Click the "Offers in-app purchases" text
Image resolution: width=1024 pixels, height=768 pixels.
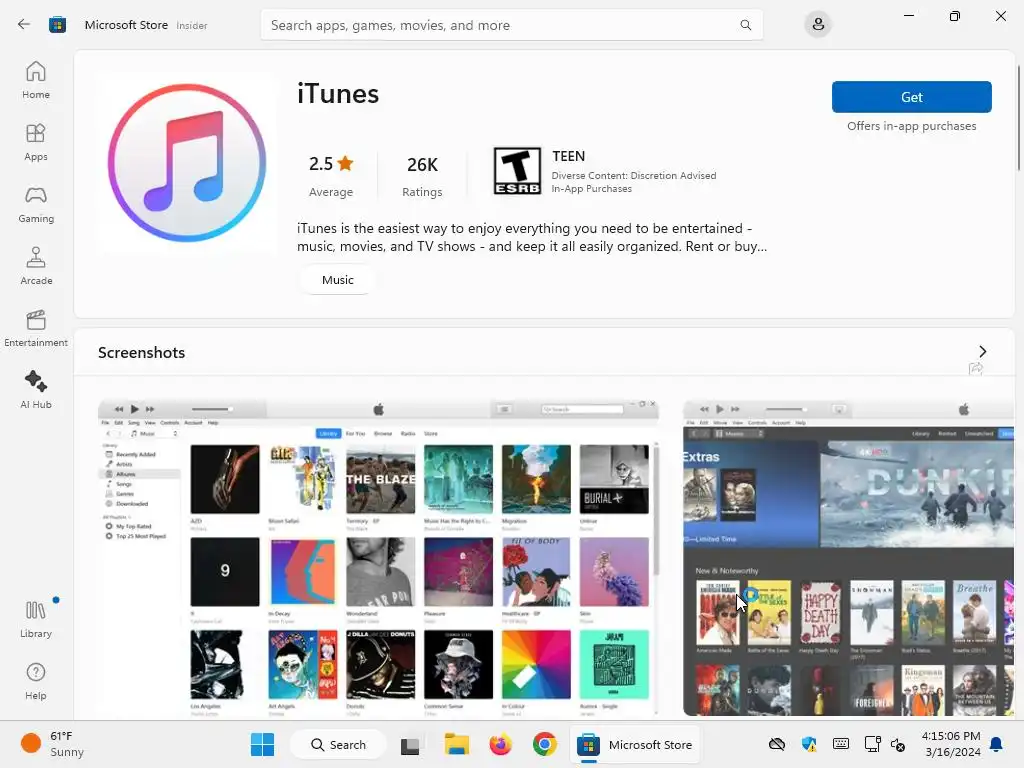pyautogui.click(x=912, y=126)
